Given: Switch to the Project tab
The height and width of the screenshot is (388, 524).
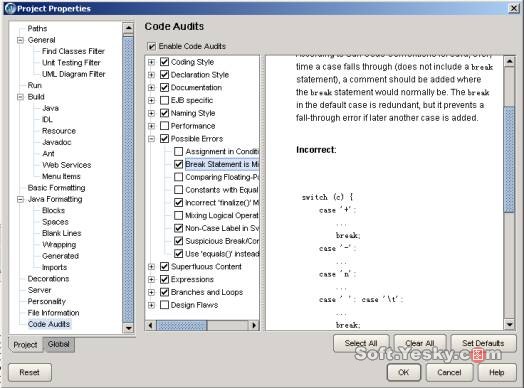Looking at the screenshot, I should (x=25, y=345).
